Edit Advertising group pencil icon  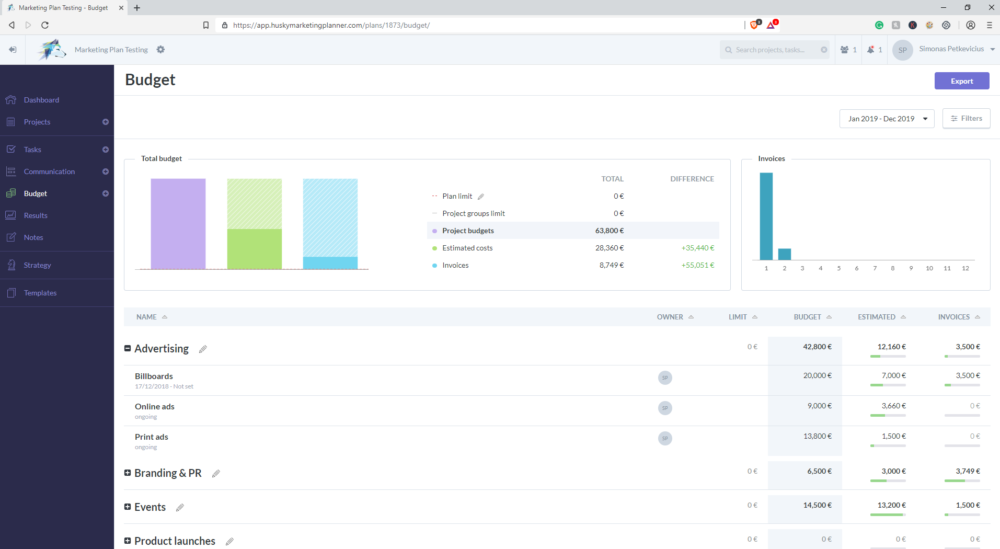click(x=203, y=349)
